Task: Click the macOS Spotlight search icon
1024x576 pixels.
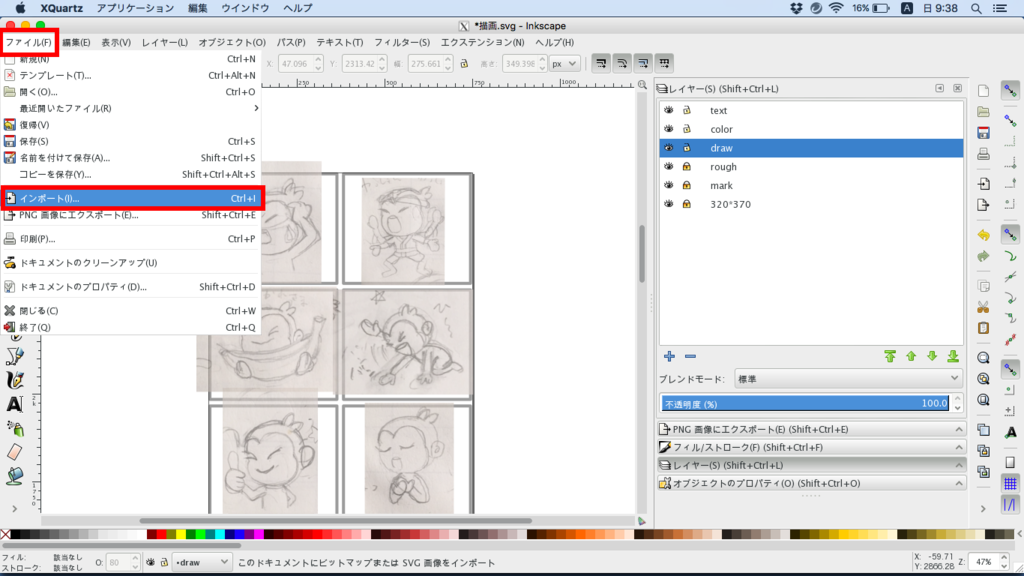Action: point(976,8)
